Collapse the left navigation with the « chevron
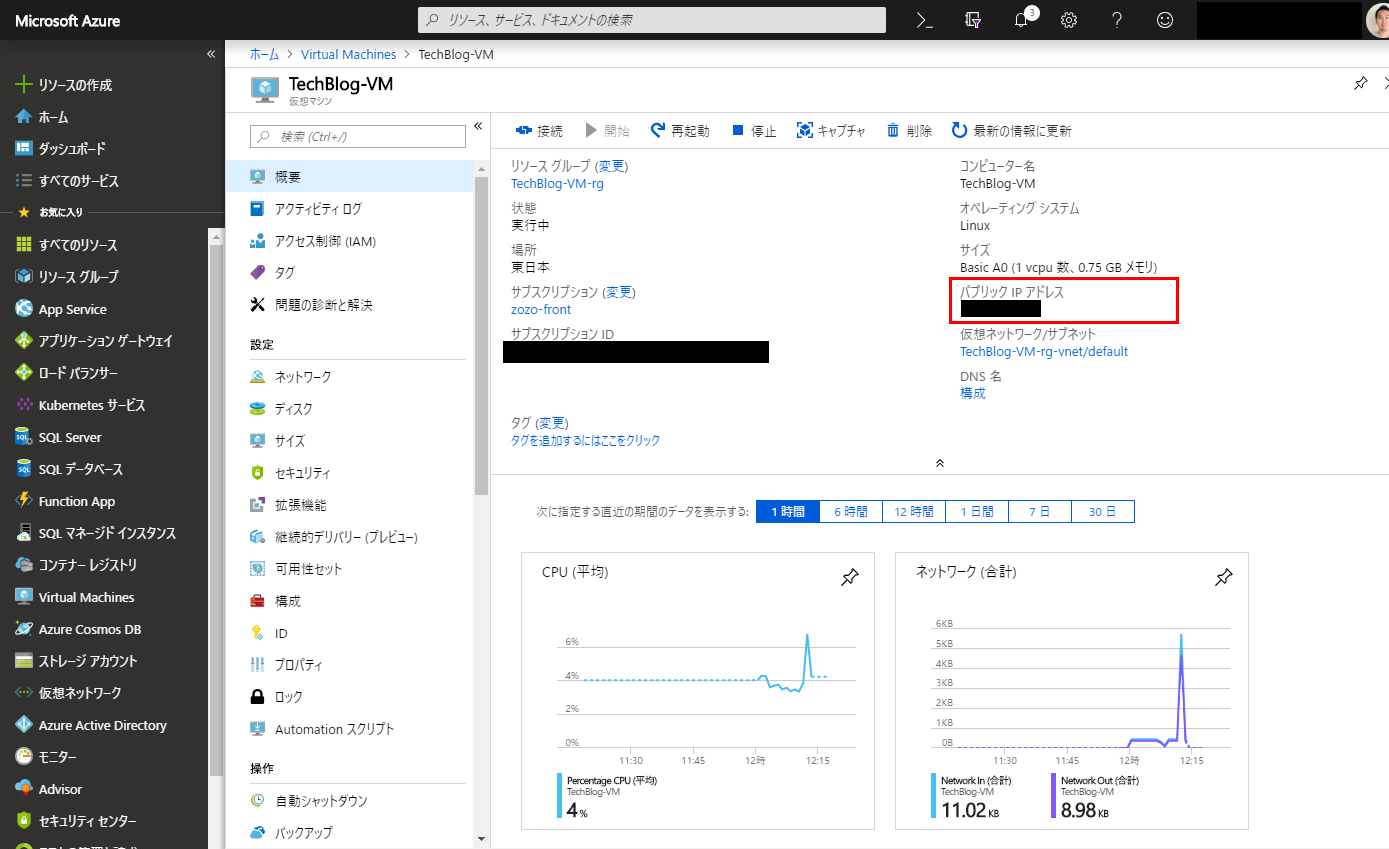The image size is (1389, 849). (x=211, y=54)
